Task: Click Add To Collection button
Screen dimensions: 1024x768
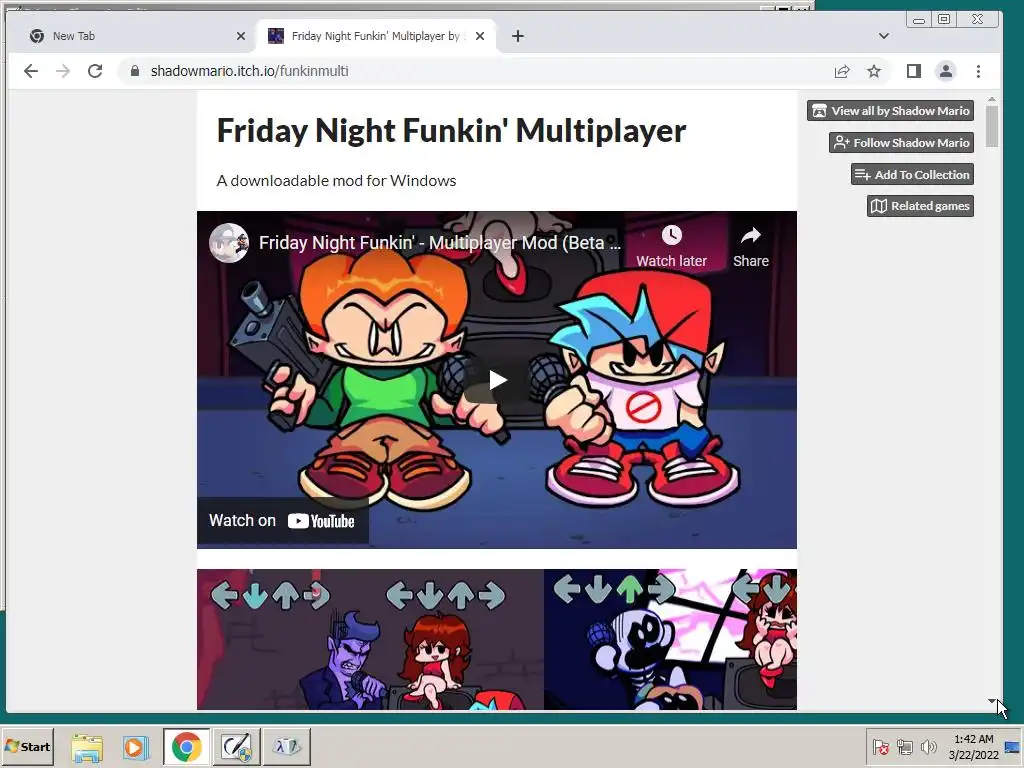Action: [912, 174]
